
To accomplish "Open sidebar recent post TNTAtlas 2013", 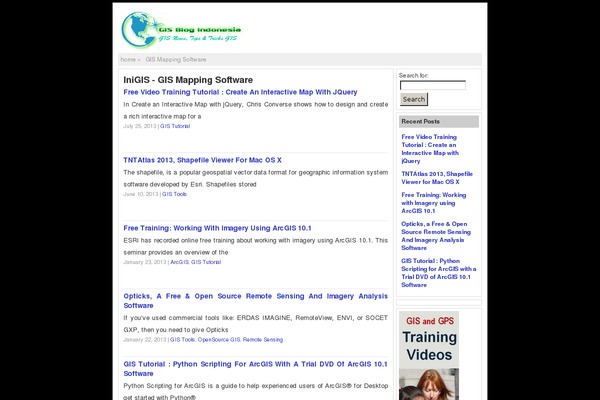I will [437, 178].
